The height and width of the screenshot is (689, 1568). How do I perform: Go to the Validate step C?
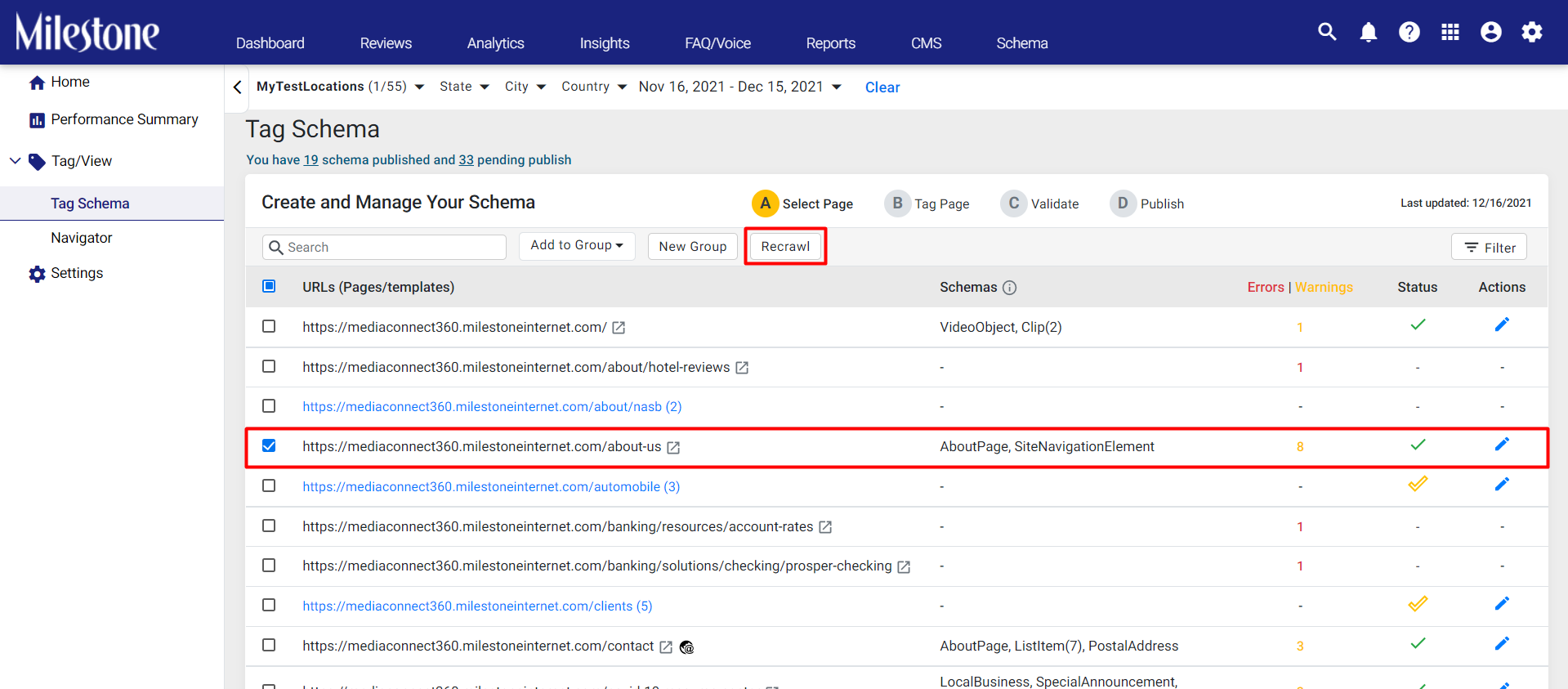1039,204
